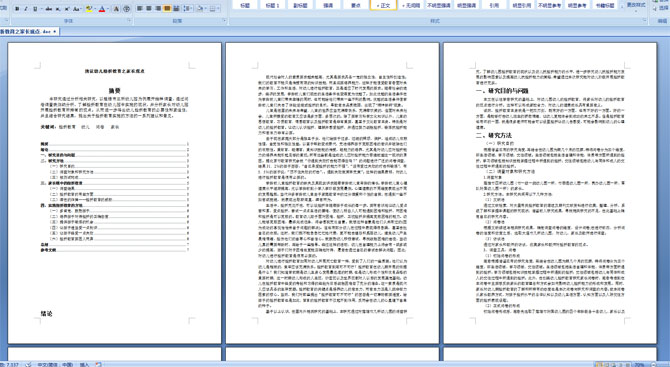Open the line spacing dropdown
Image resolution: width=670 pixels, height=367 pixels.
188,9
